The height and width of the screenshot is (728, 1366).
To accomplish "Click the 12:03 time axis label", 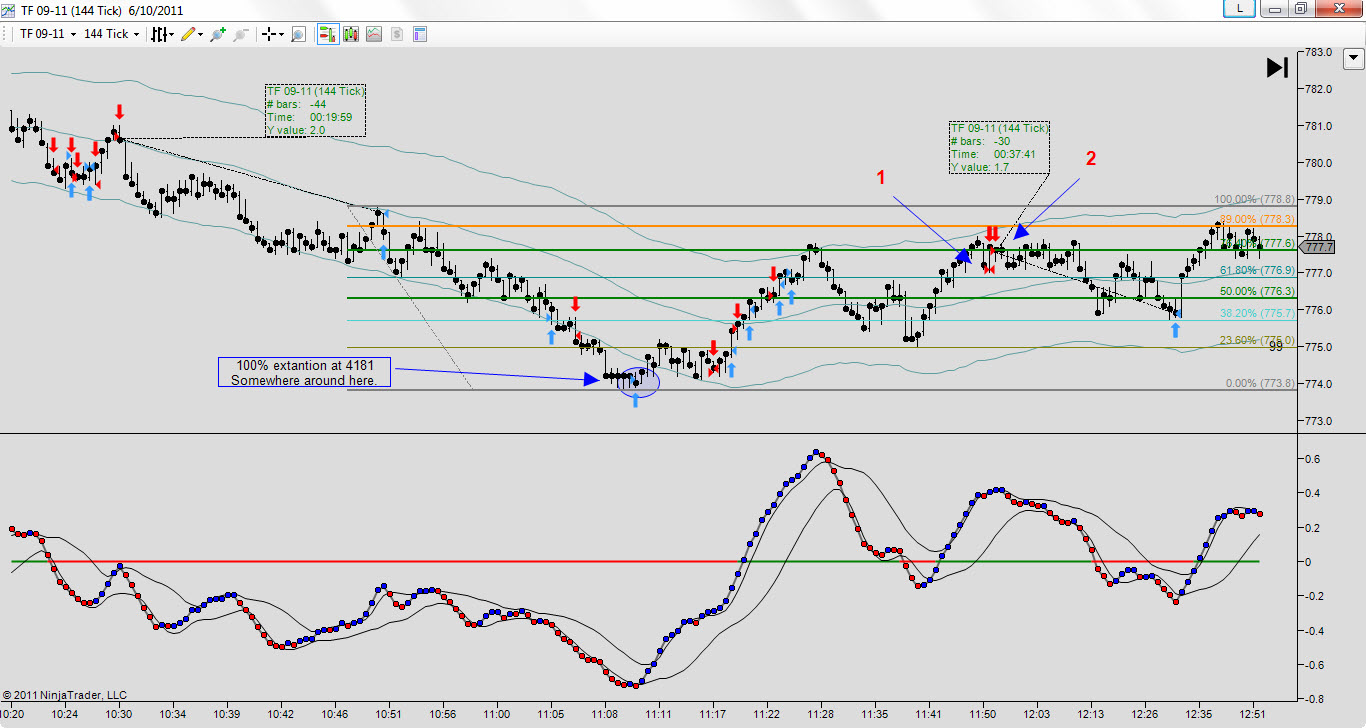I will tap(1037, 714).
